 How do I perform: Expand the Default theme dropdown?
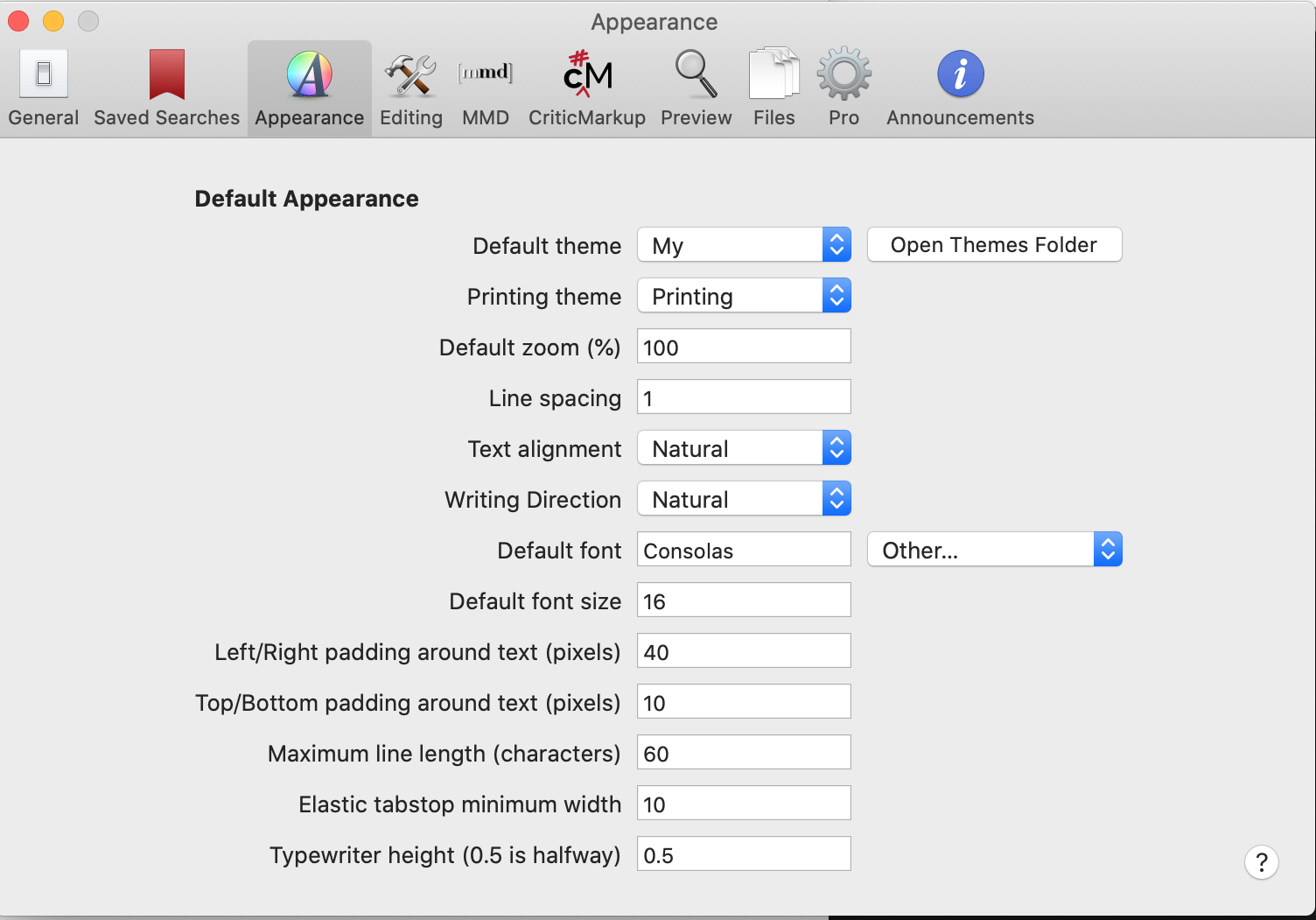tap(744, 245)
